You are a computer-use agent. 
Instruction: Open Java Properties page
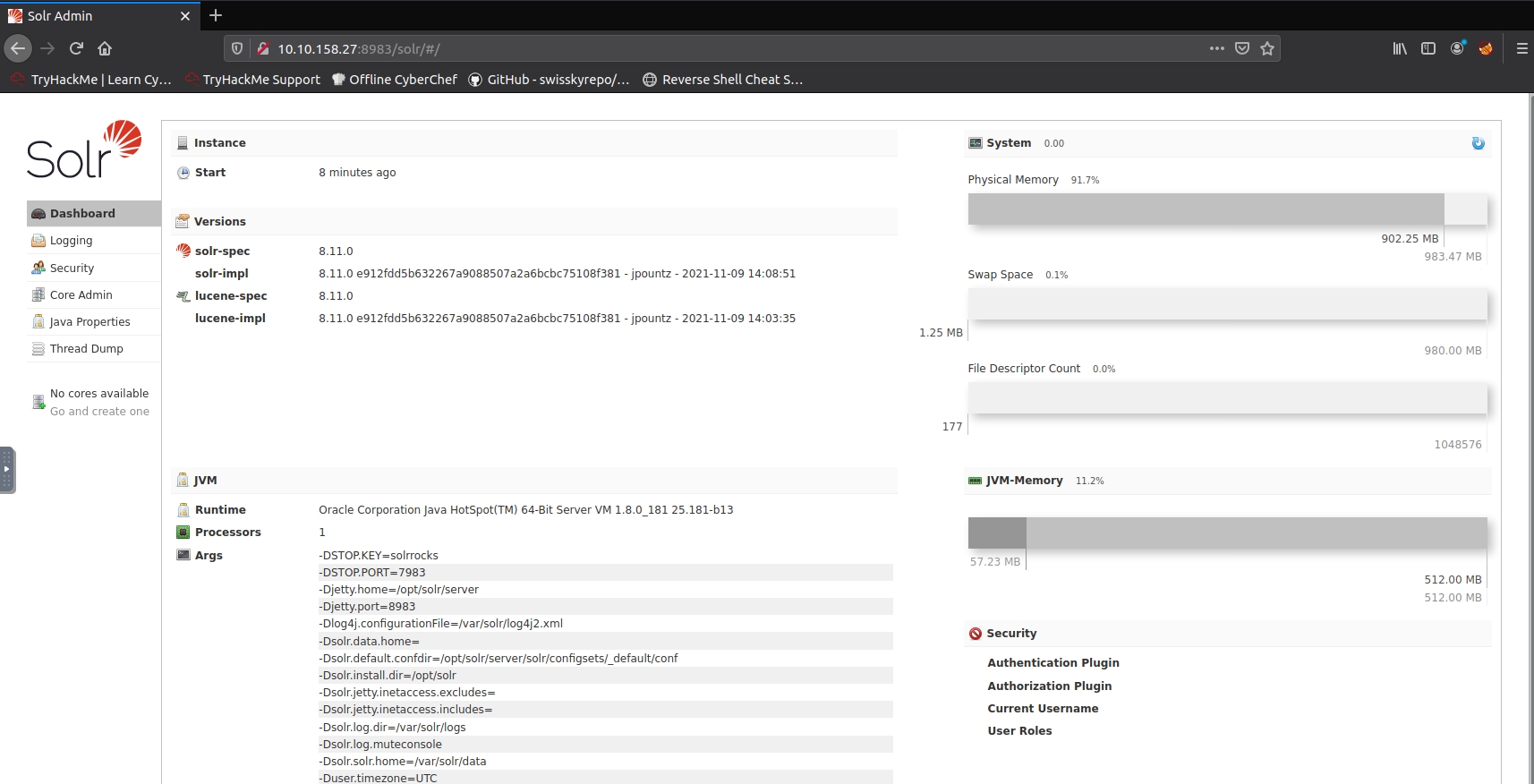(x=89, y=321)
